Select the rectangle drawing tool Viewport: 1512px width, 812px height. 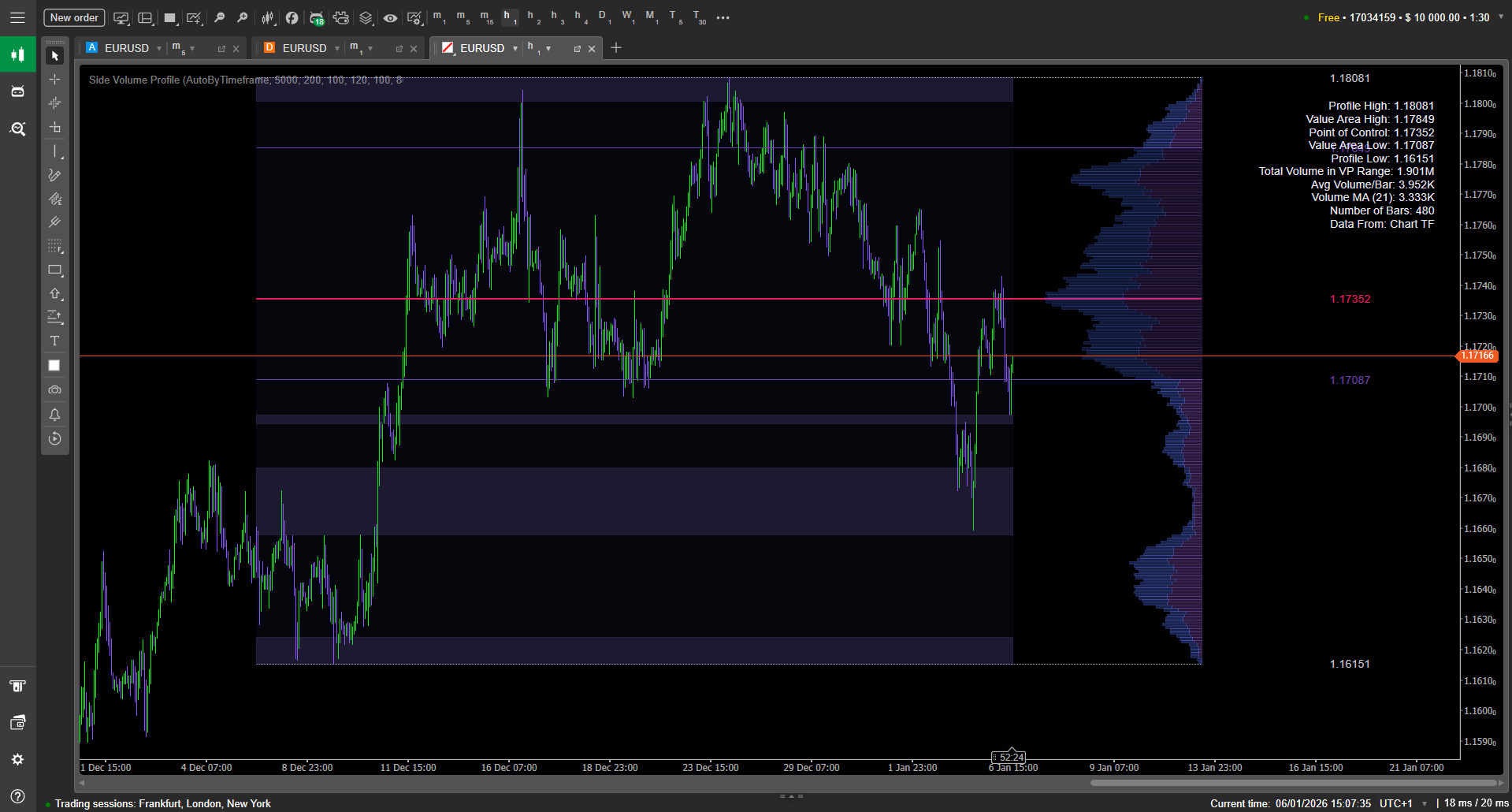point(55,270)
